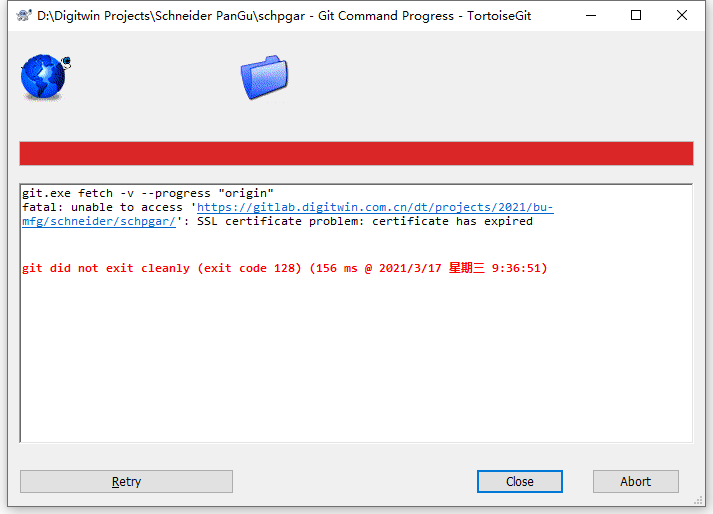The width and height of the screenshot is (713, 514).
Task: Click the 'fatal: unable to access' text
Action: pos(102,207)
